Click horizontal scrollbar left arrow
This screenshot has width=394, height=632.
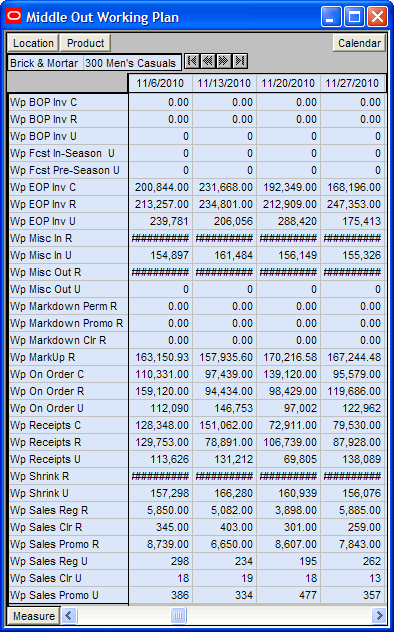click(69, 616)
